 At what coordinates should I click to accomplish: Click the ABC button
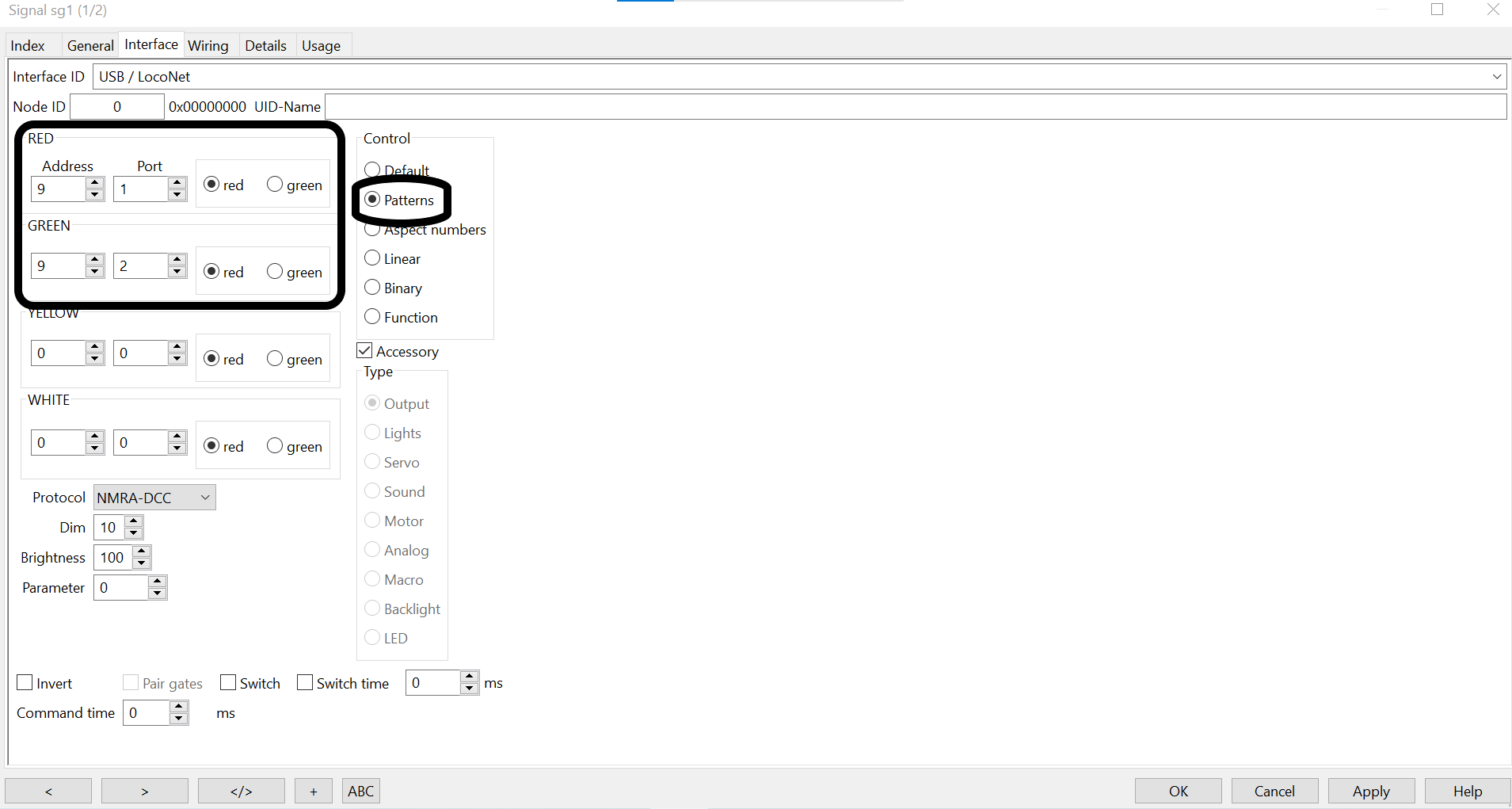361,792
